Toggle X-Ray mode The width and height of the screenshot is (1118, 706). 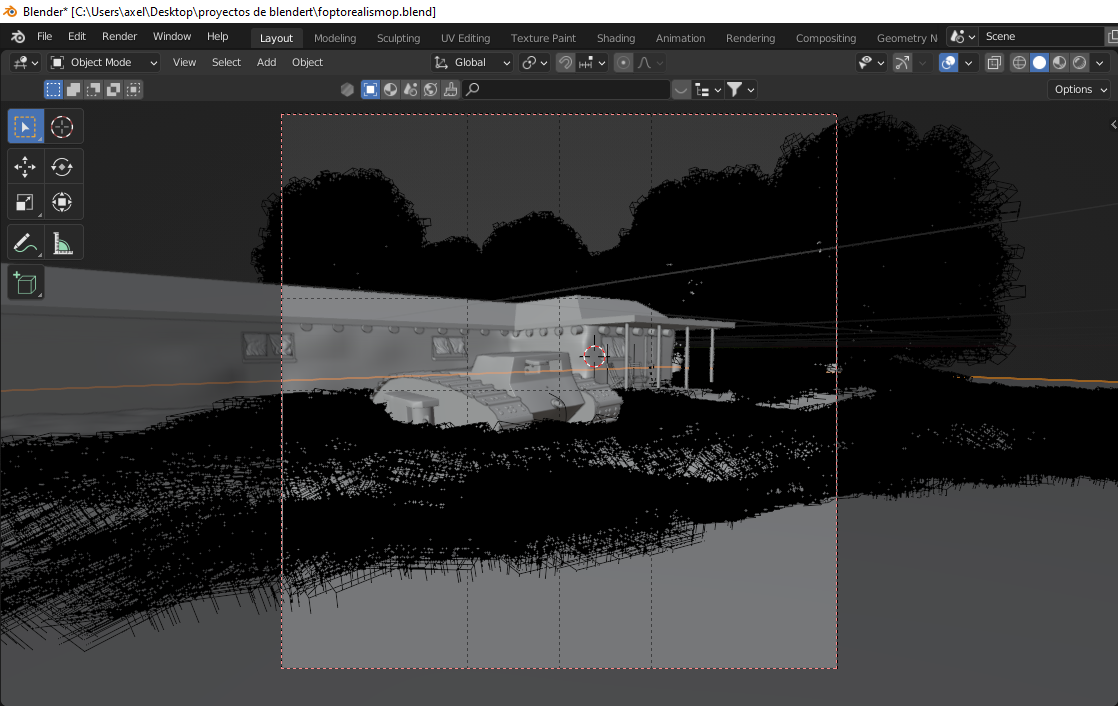pyautogui.click(x=994, y=63)
